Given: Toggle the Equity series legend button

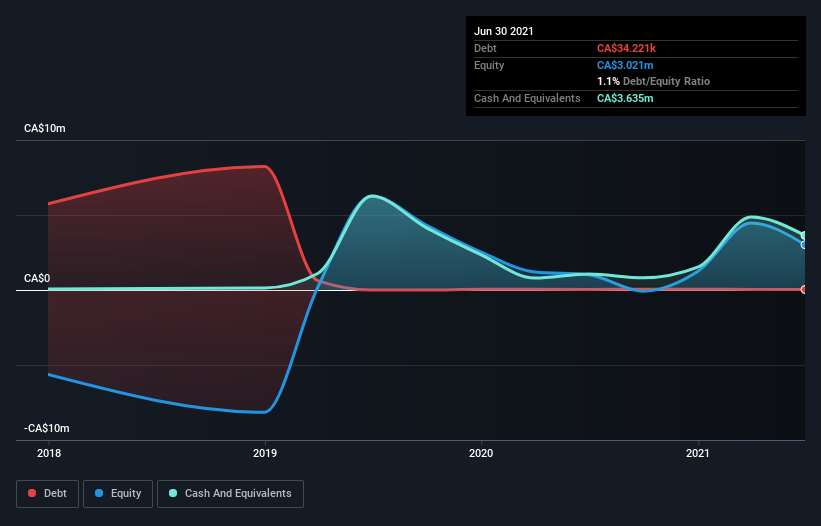Looking at the screenshot, I should pos(118,494).
